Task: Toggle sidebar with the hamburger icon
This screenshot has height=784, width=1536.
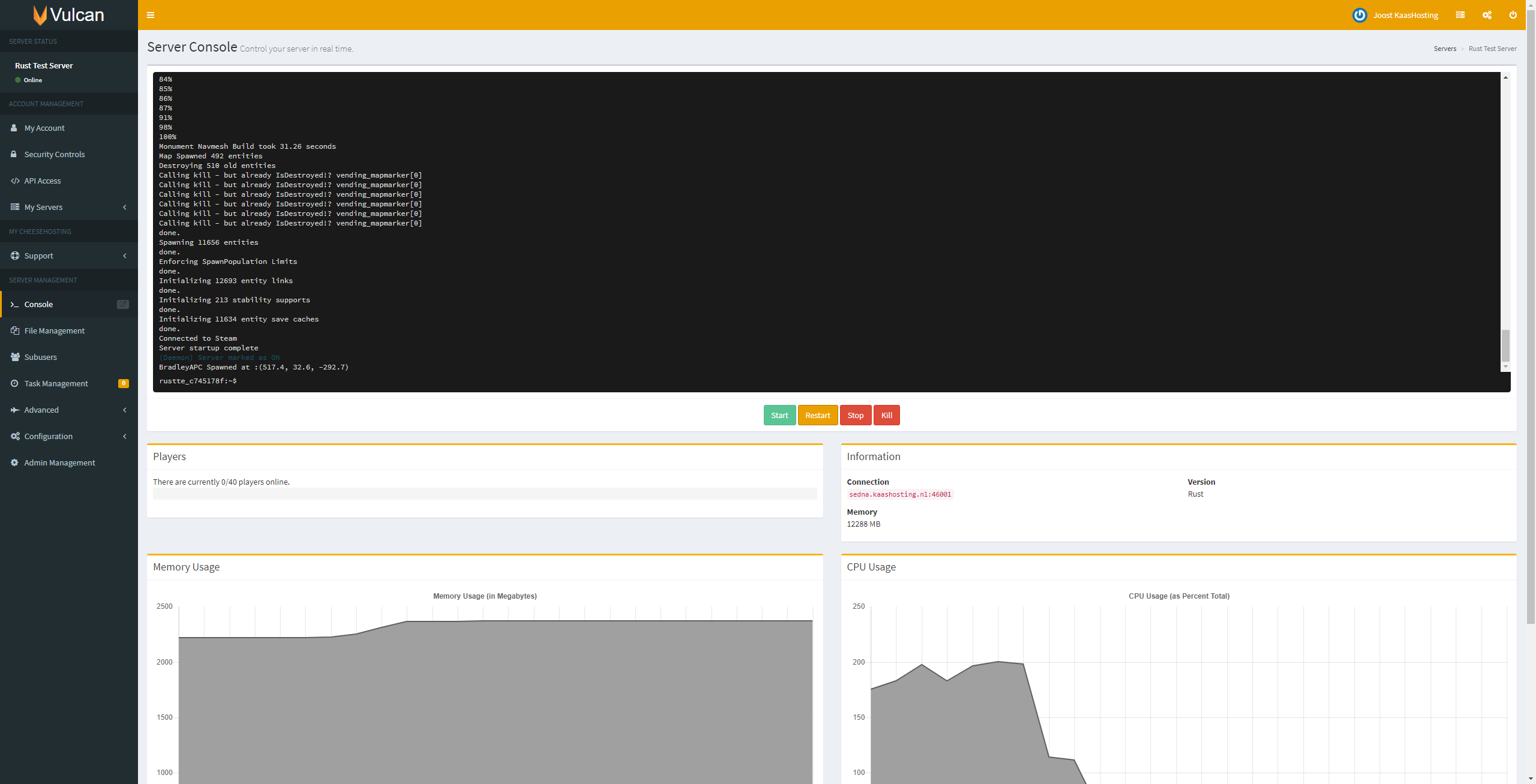Action: coord(151,15)
